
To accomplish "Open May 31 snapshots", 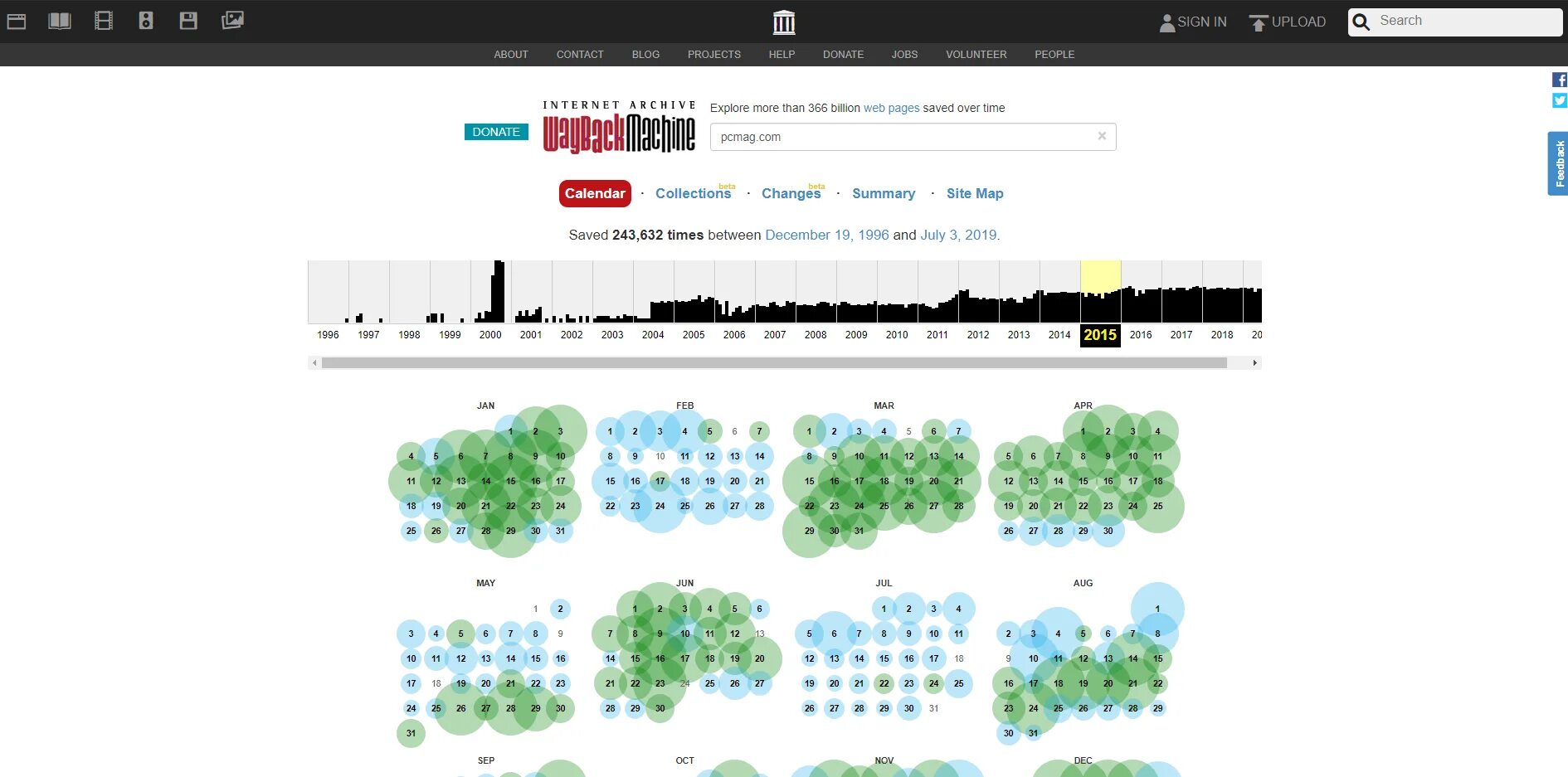I will pyautogui.click(x=411, y=733).
